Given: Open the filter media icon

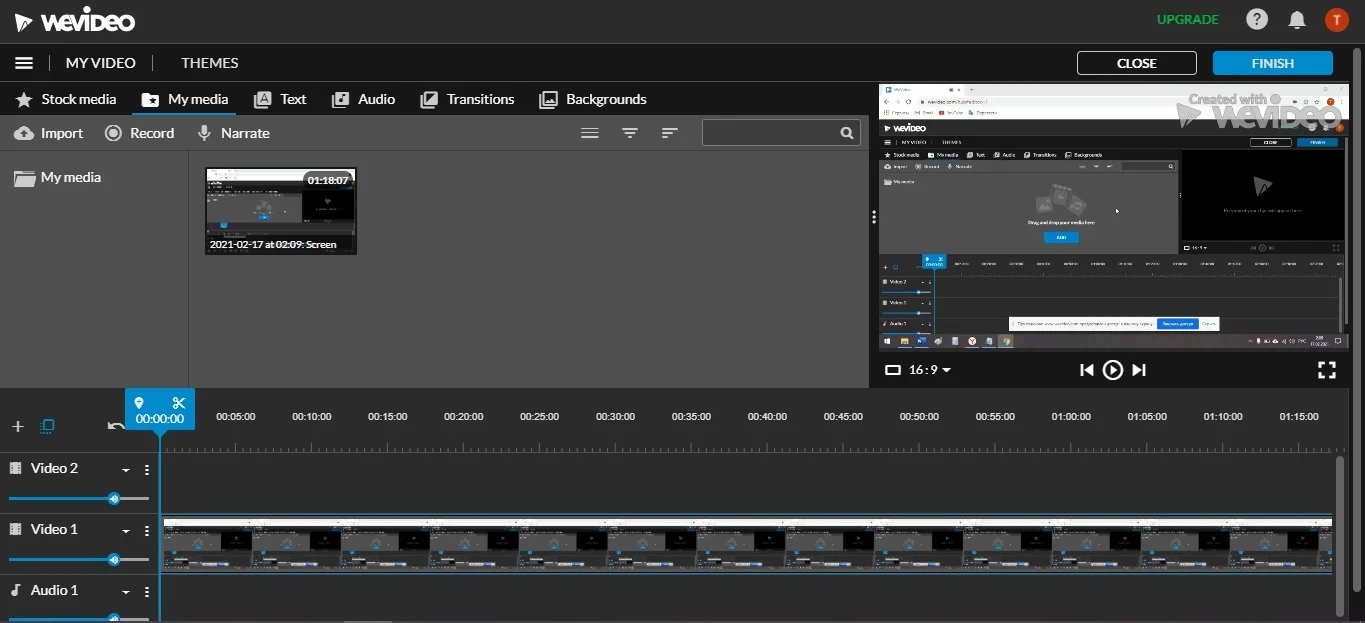Looking at the screenshot, I should [630, 133].
